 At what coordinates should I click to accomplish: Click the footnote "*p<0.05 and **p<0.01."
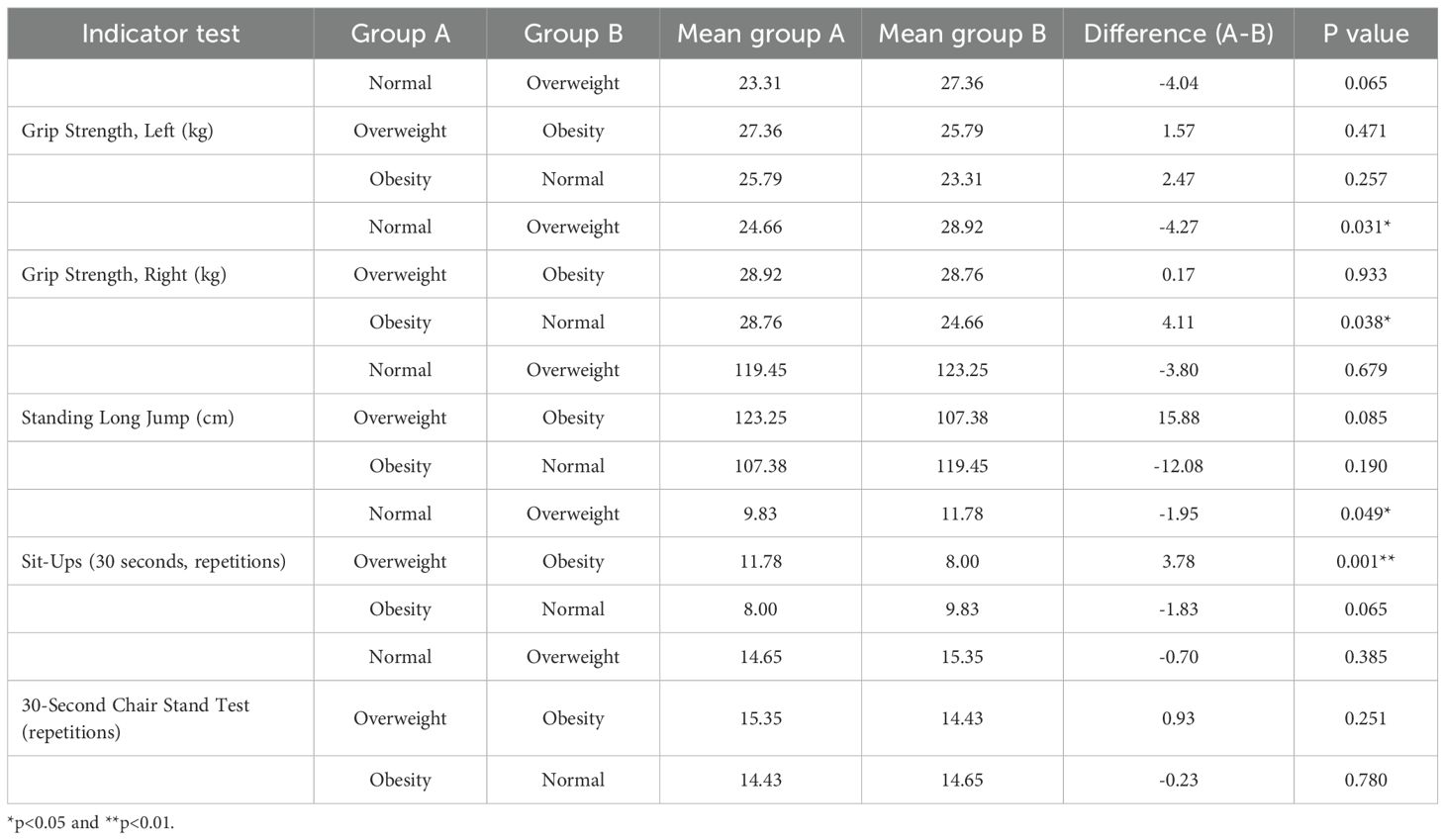click(90, 822)
